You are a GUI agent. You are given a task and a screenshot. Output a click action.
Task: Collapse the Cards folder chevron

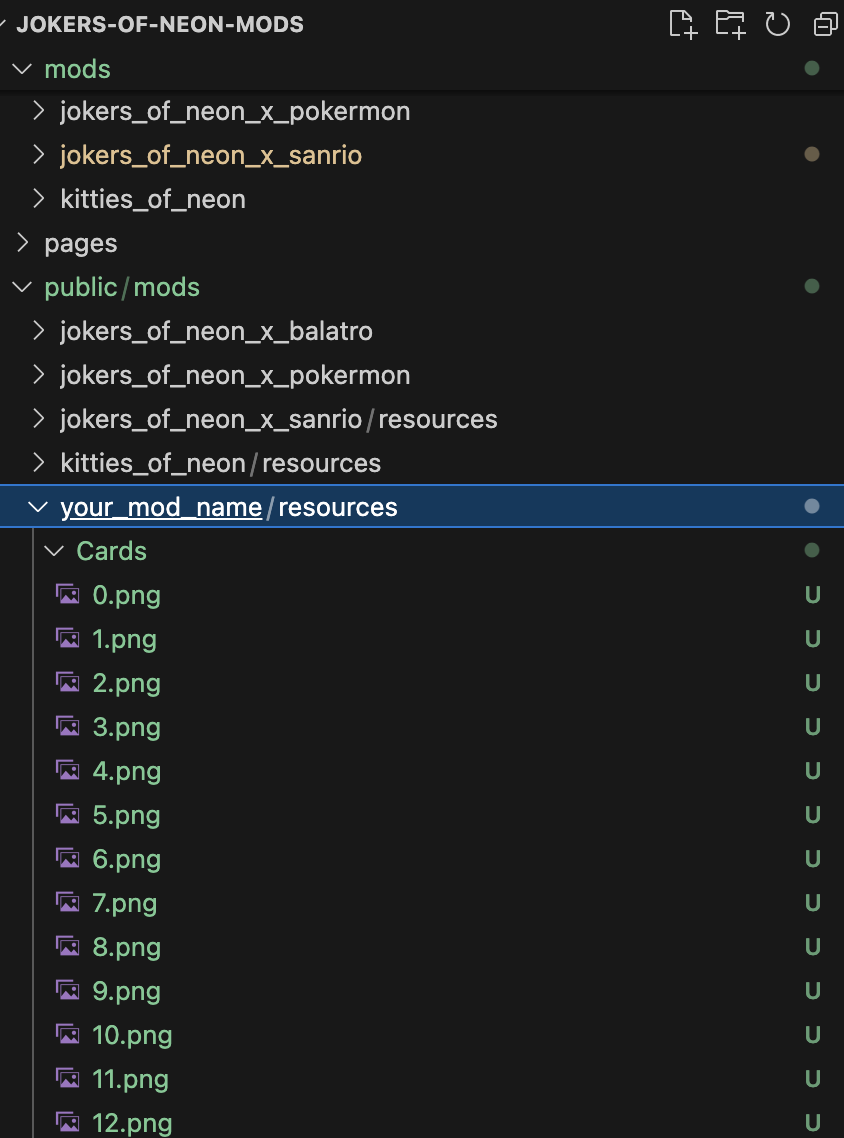coord(54,551)
